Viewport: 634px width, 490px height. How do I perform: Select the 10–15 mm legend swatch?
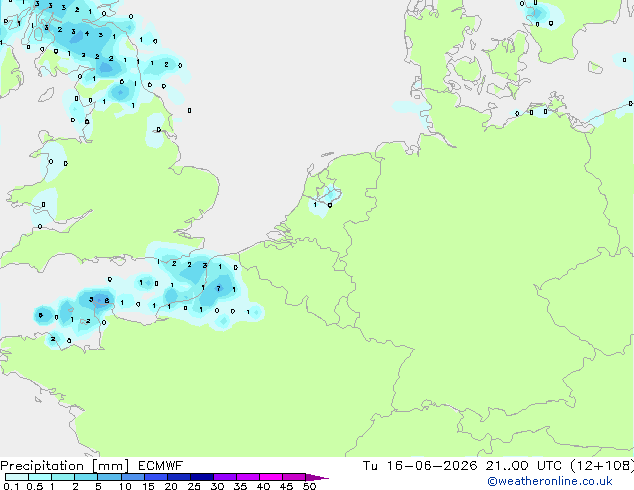(133, 477)
